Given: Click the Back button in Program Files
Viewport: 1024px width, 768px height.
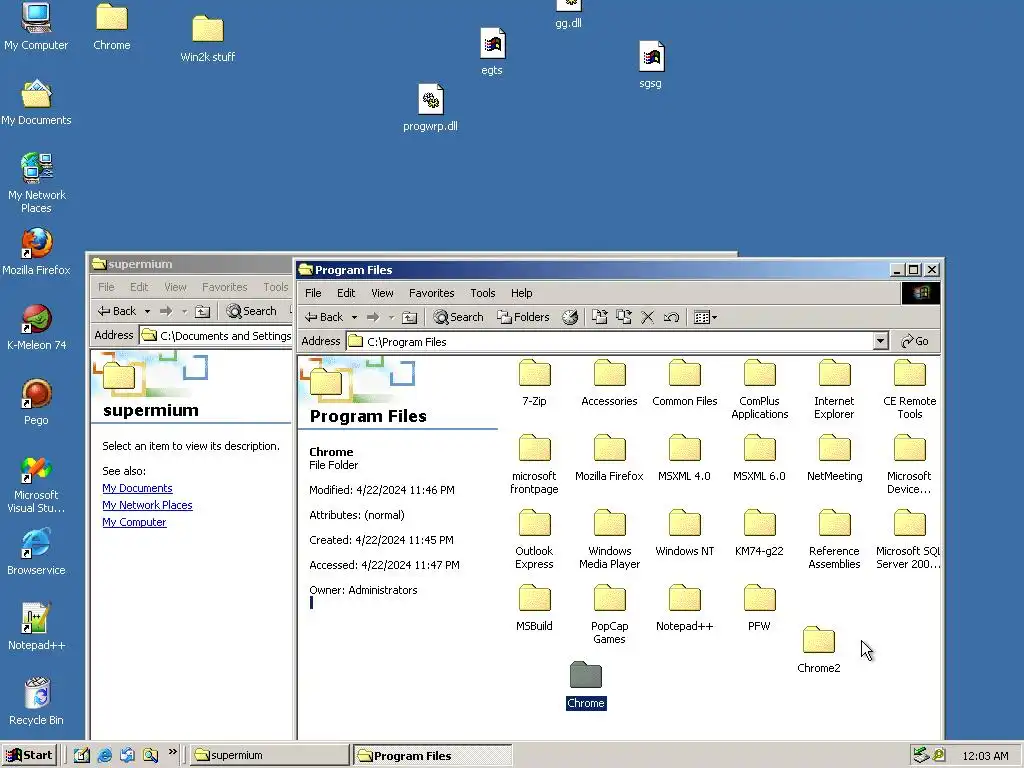Looking at the screenshot, I should 325,317.
